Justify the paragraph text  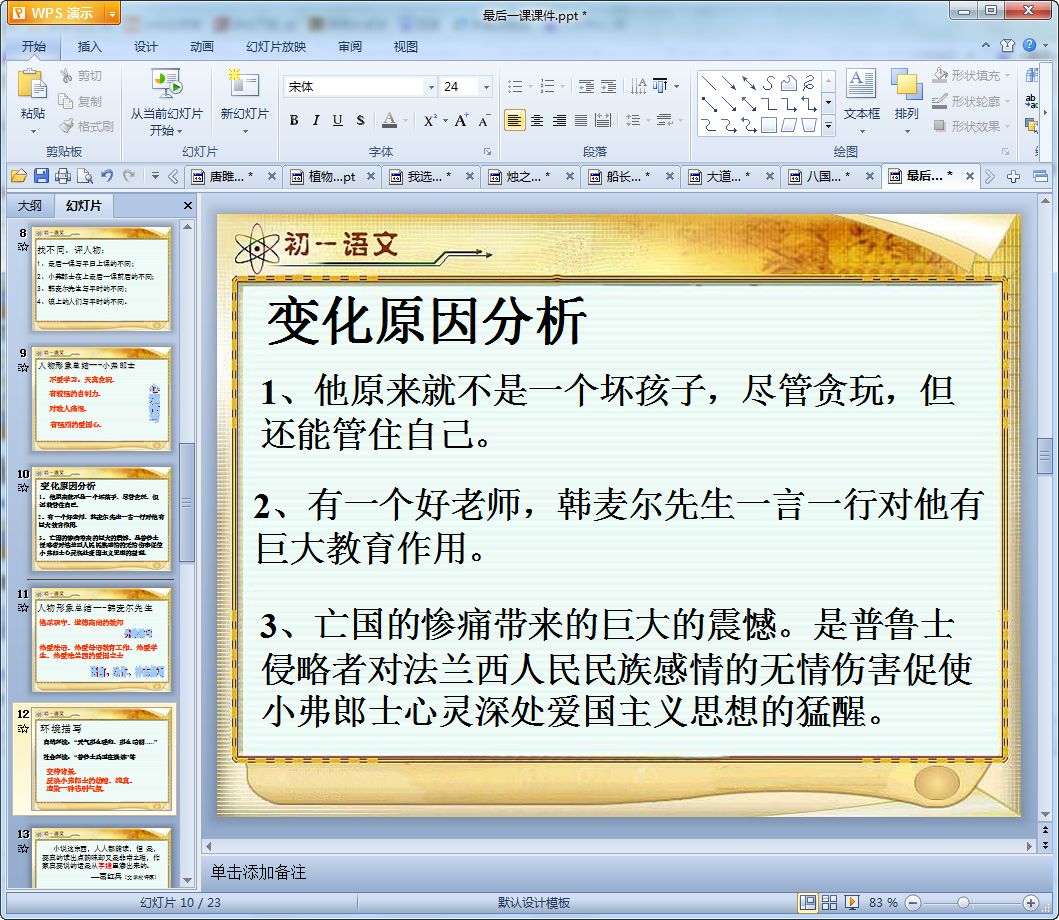[x=581, y=120]
